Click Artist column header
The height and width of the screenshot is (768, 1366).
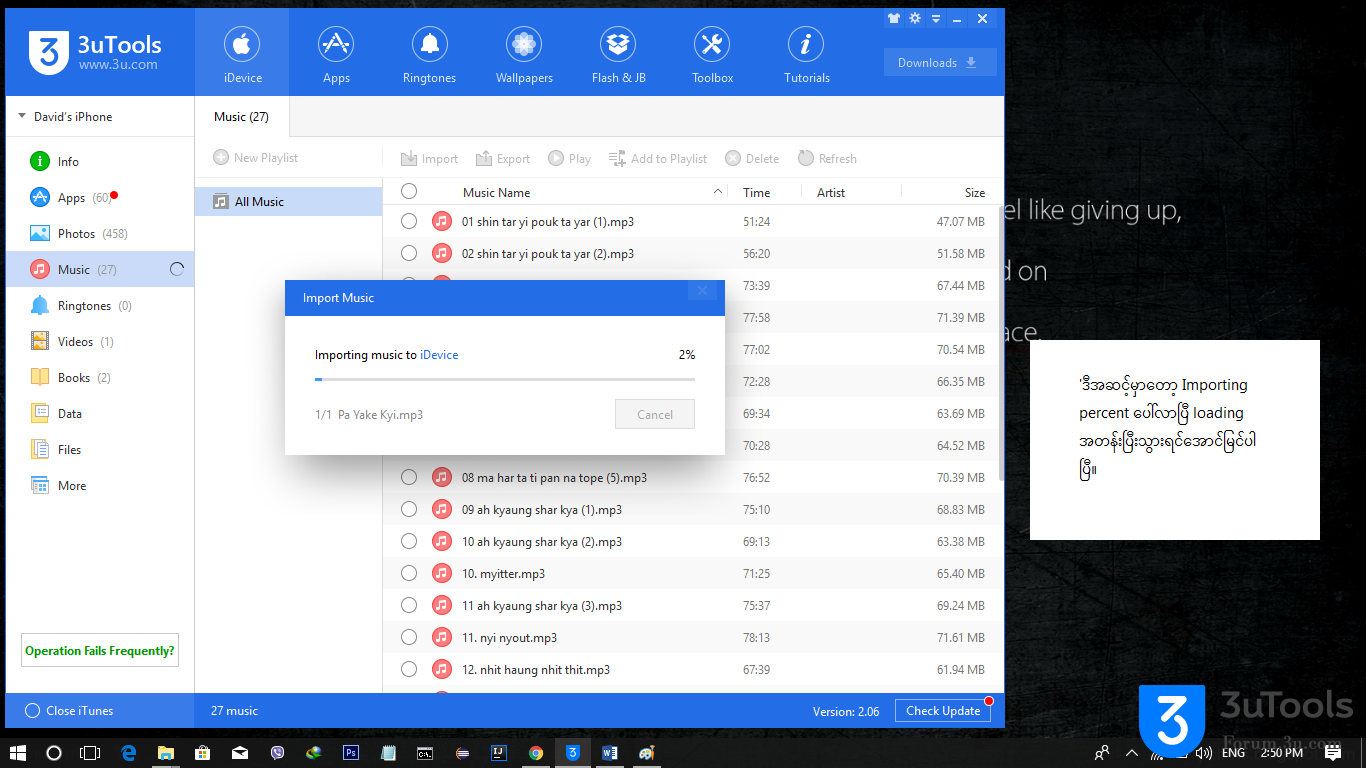coord(831,192)
